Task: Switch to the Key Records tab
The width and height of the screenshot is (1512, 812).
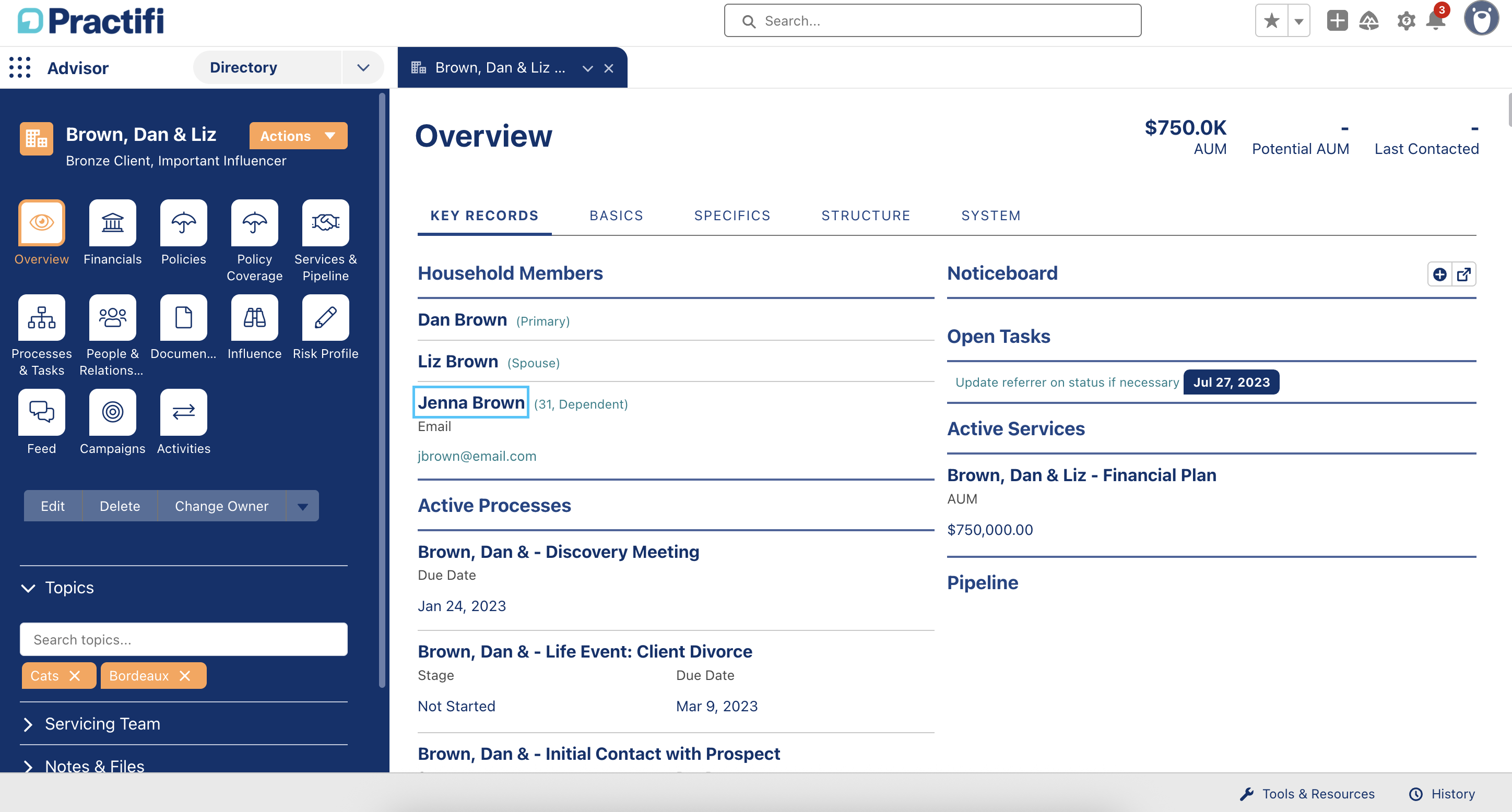Action: point(484,216)
